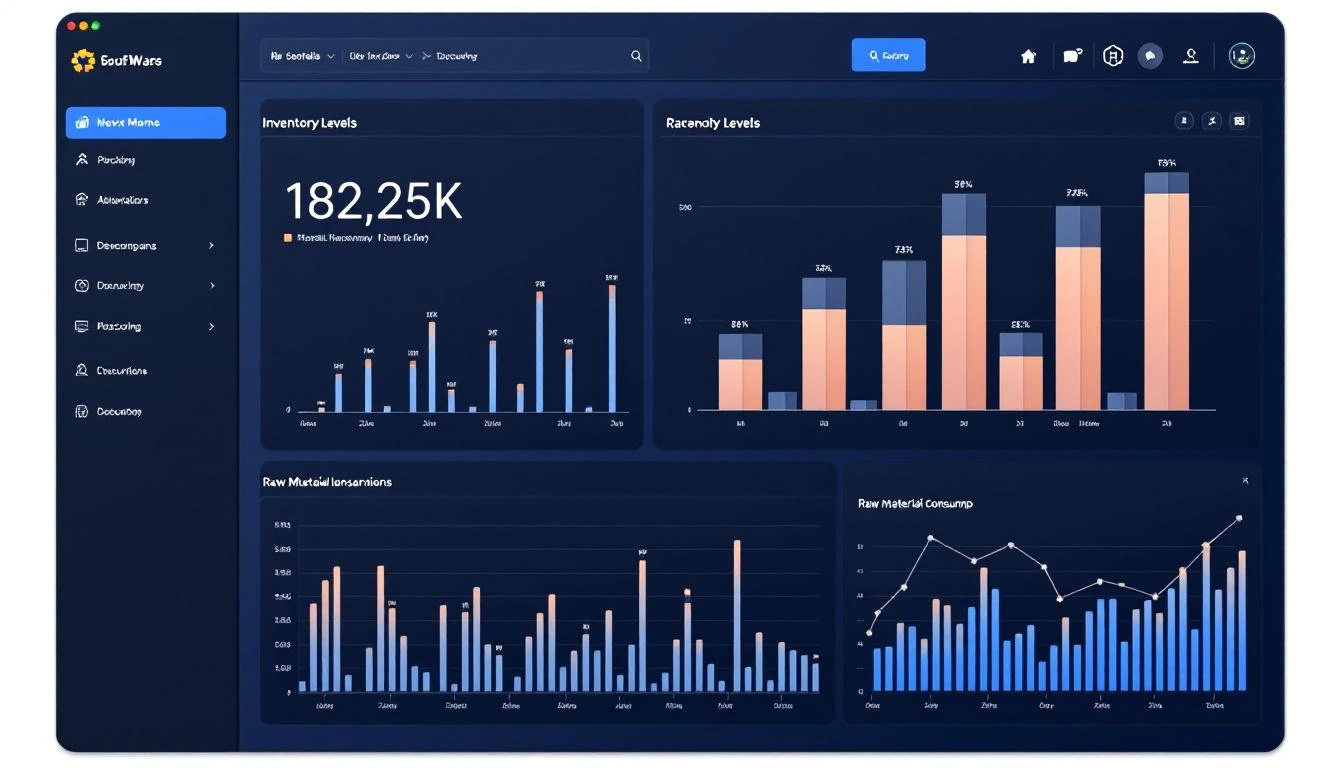Screen dimensions: 1344x768
Task: Click the Home icon in top bar
Action: pos(1028,56)
